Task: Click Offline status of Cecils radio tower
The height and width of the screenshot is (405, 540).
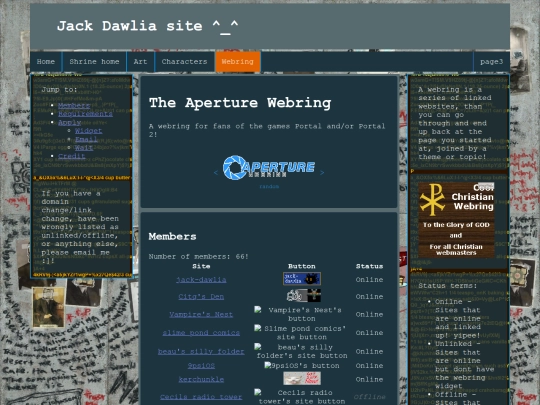Action: [x=370, y=397]
